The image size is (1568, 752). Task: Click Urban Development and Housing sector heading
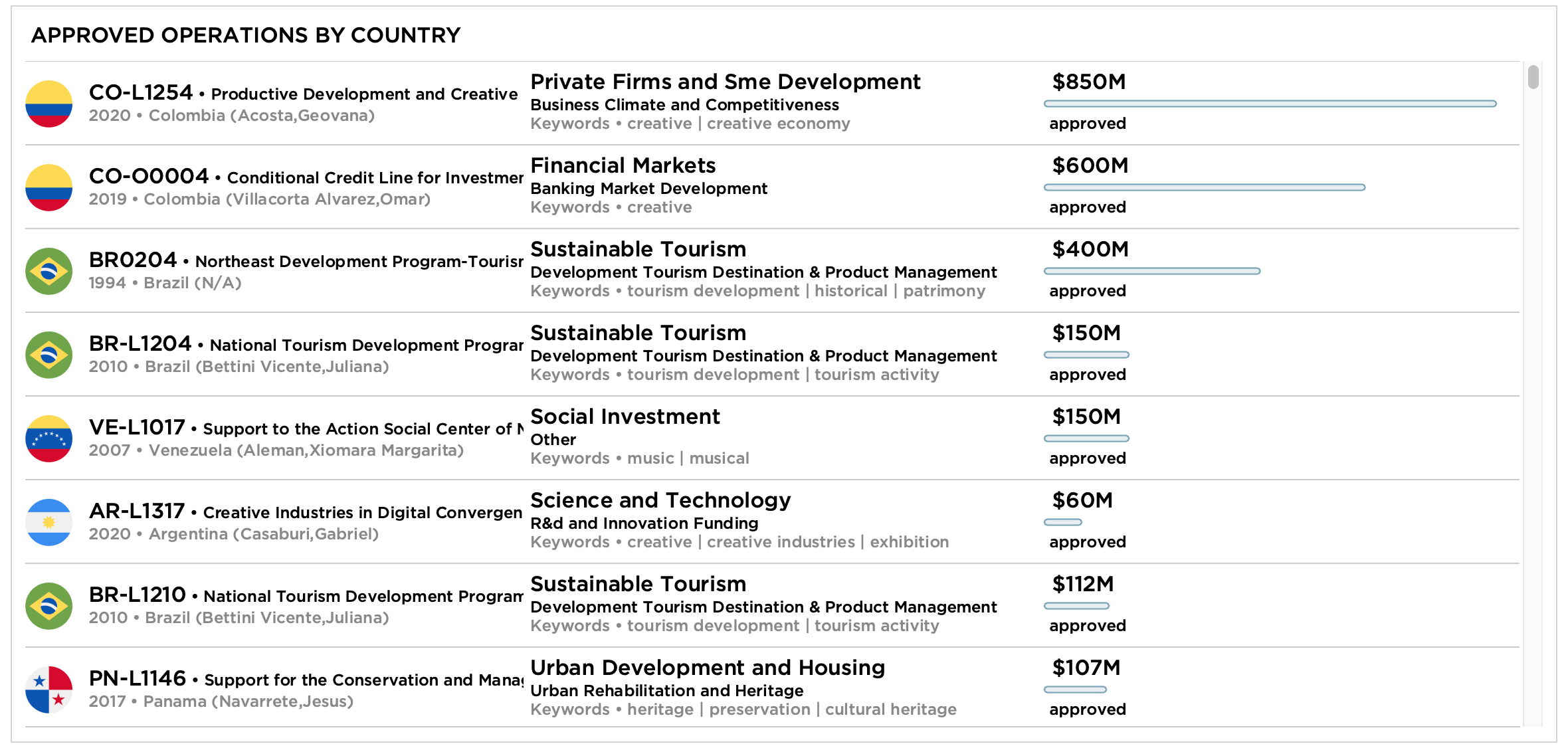click(x=708, y=668)
